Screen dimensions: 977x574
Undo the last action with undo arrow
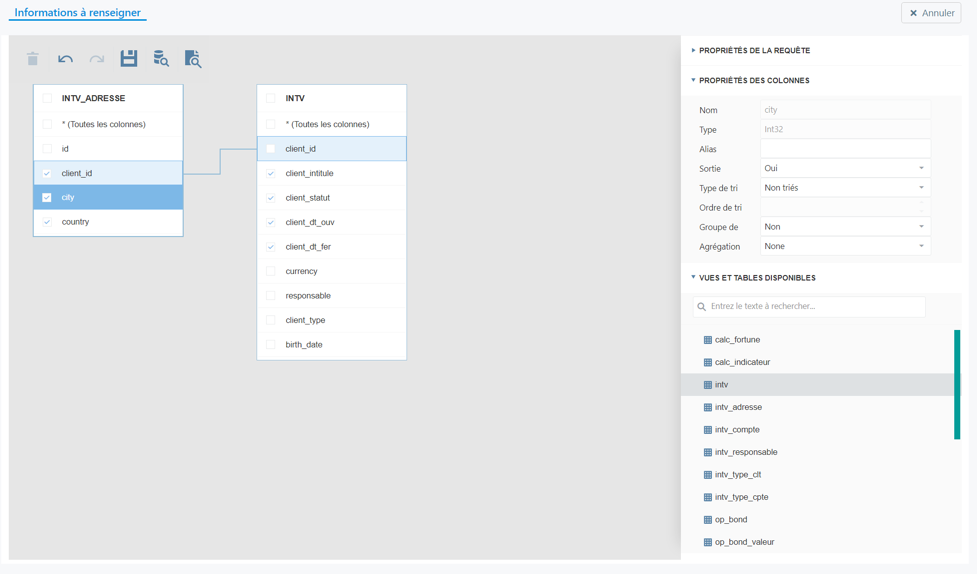tap(65, 59)
